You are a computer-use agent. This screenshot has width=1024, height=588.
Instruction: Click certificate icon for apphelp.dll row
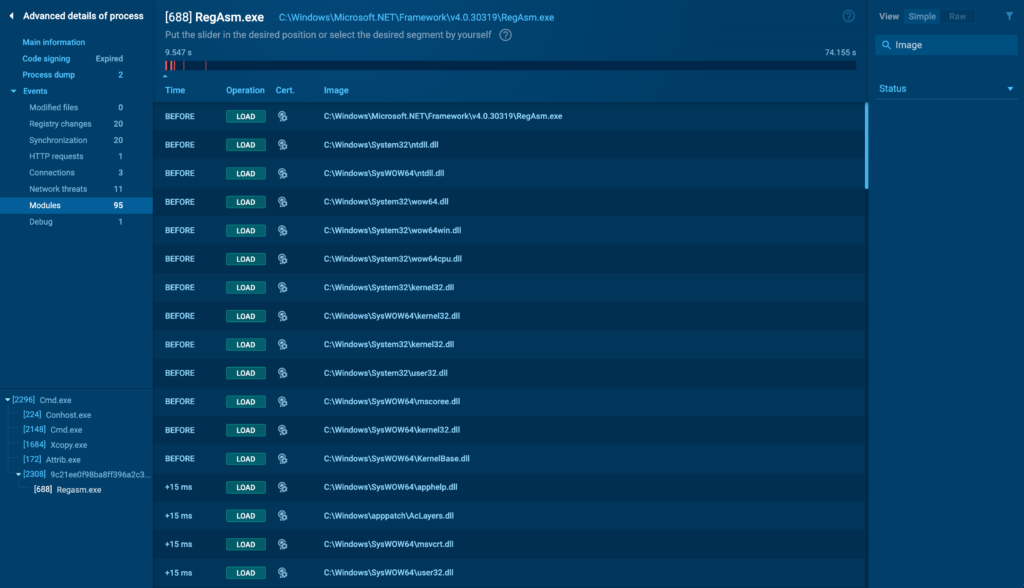click(283, 487)
